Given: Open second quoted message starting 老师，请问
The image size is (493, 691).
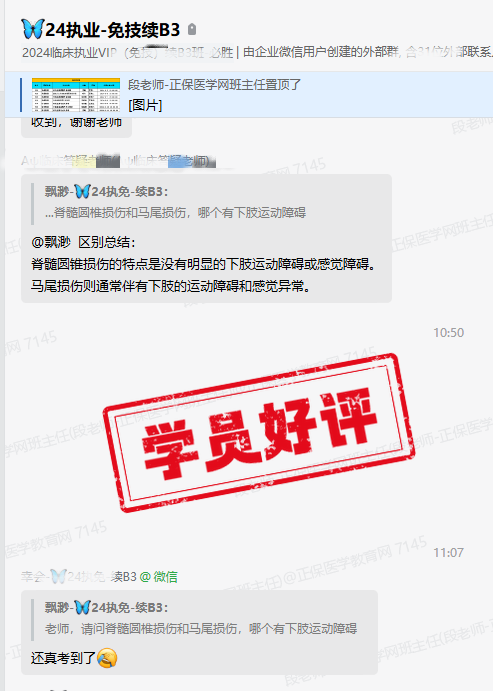Looking at the screenshot, I should pos(200,619).
